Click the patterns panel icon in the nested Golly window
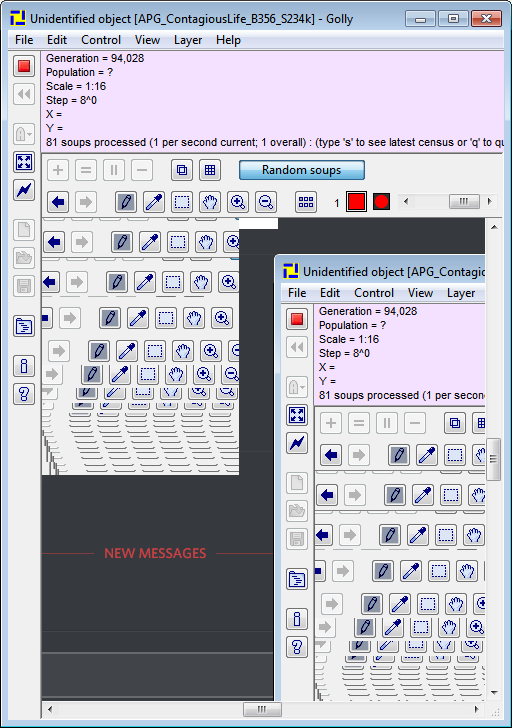512x728 pixels. click(x=297, y=579)
